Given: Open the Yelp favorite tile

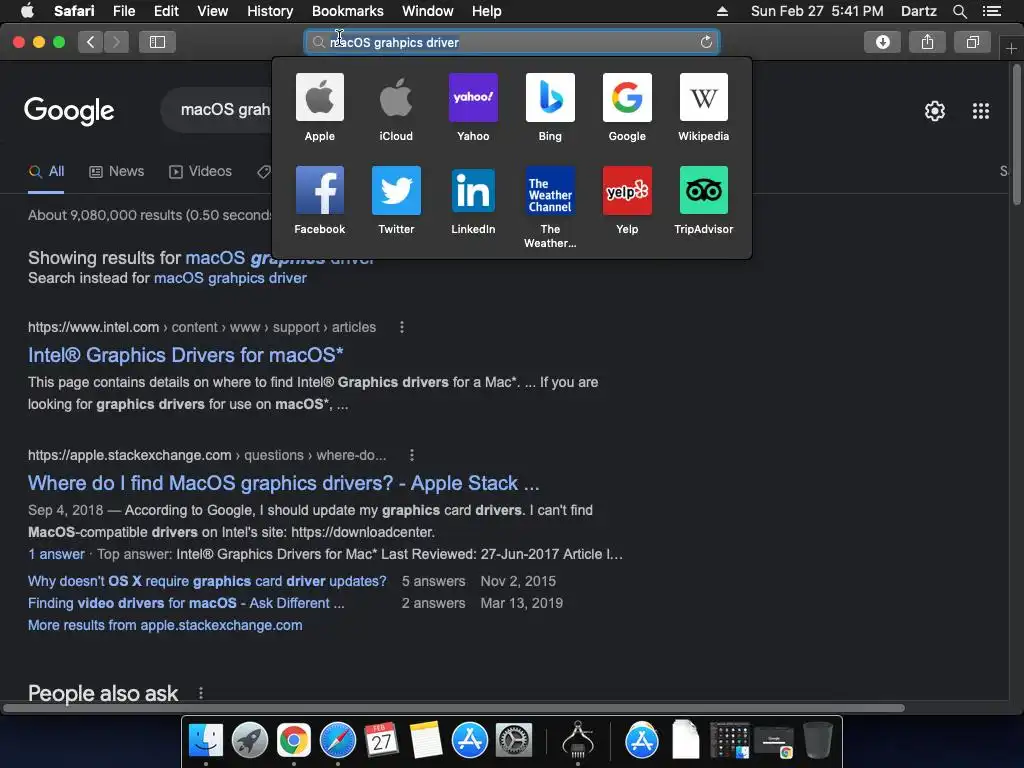Looking at the screenshot, I should (x=627, y=190).
